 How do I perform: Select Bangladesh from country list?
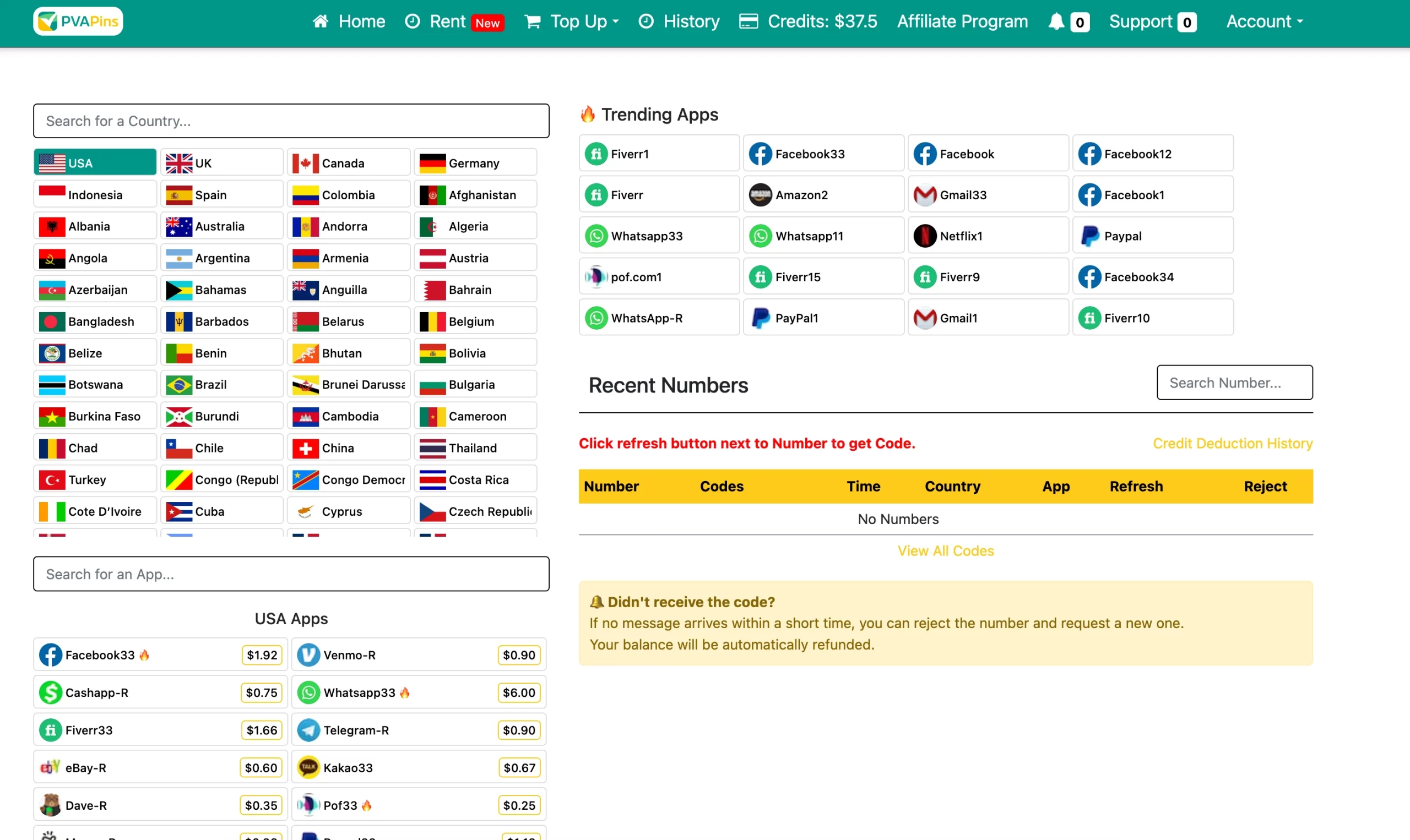coord(95,321)
